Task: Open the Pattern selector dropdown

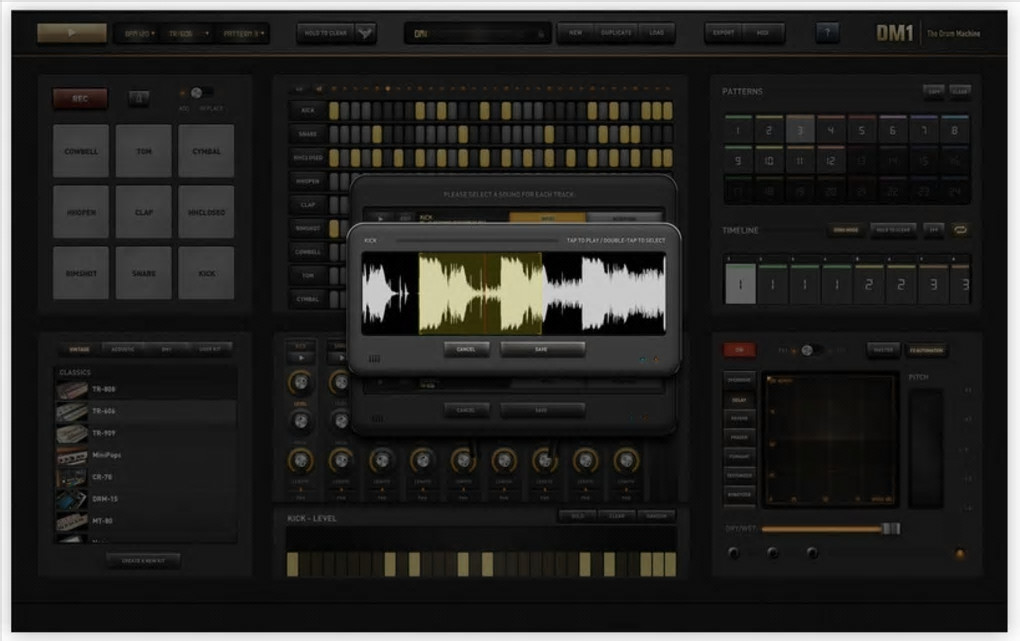Action: (243, 33)
